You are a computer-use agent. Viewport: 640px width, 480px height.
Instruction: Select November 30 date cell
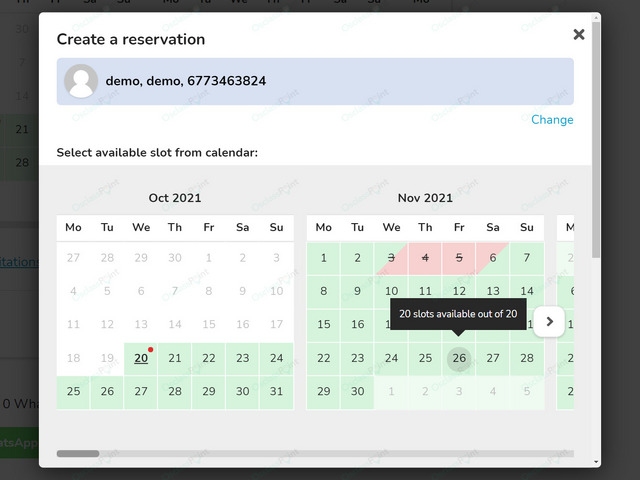[x=358, y=392]
